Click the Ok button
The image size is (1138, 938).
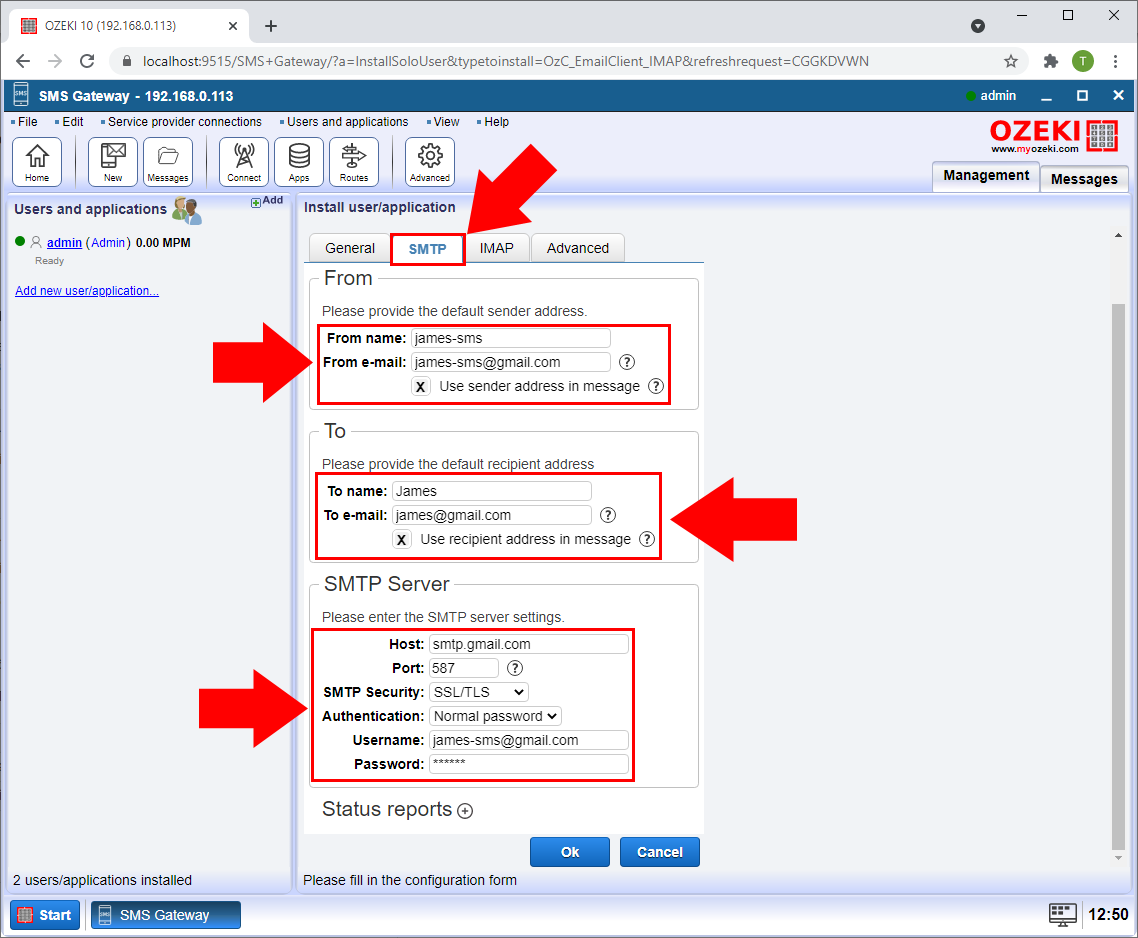(x=570, y=852)
